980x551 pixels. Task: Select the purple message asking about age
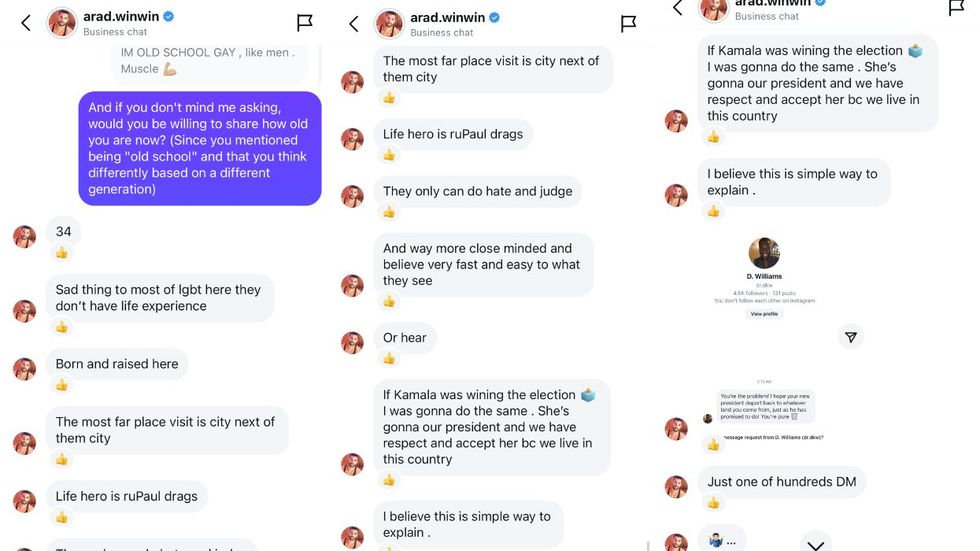(200, 148)
